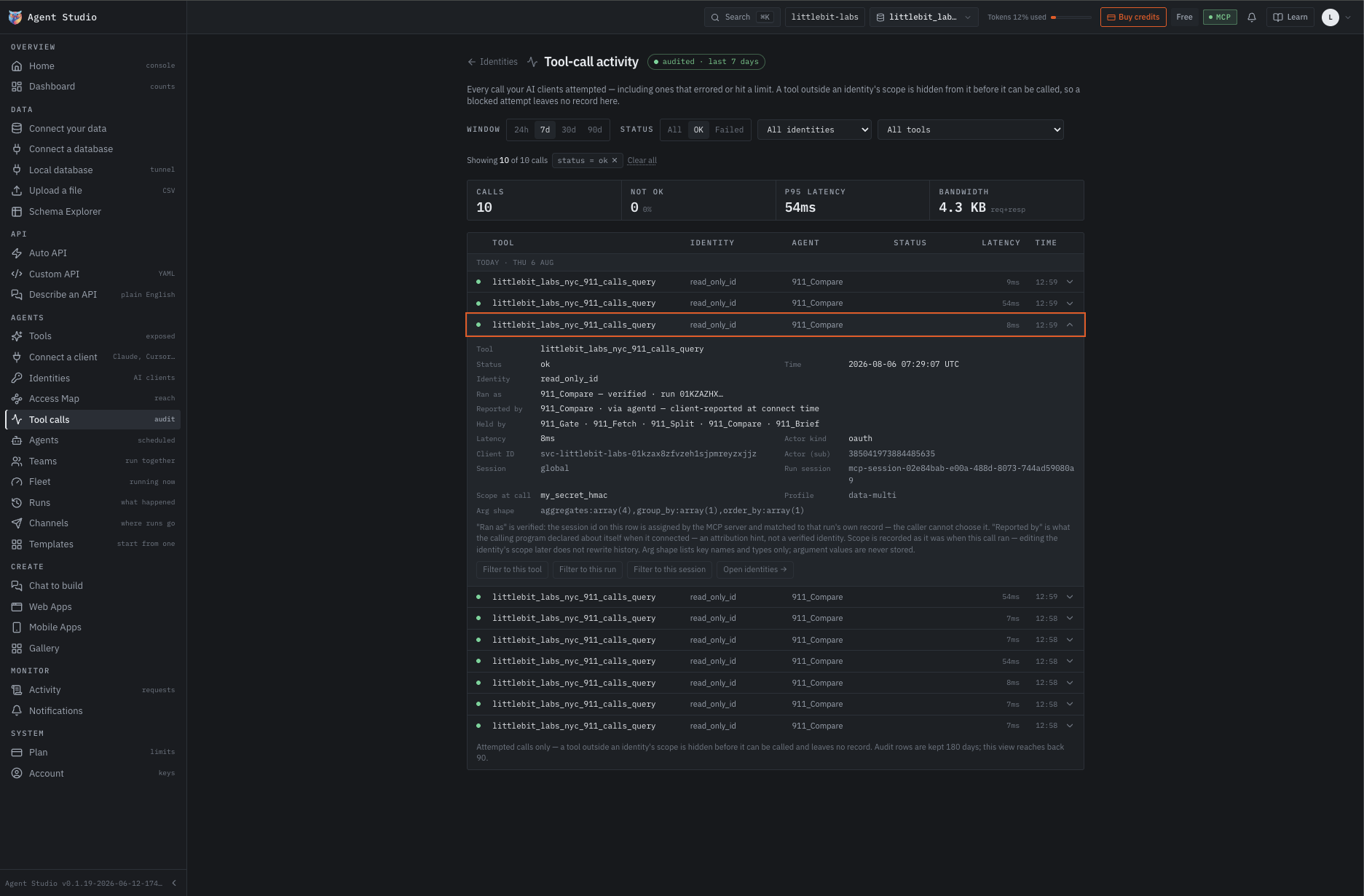Click the Schema Explorer table icon
The image size is (1364, 896).
17,212
